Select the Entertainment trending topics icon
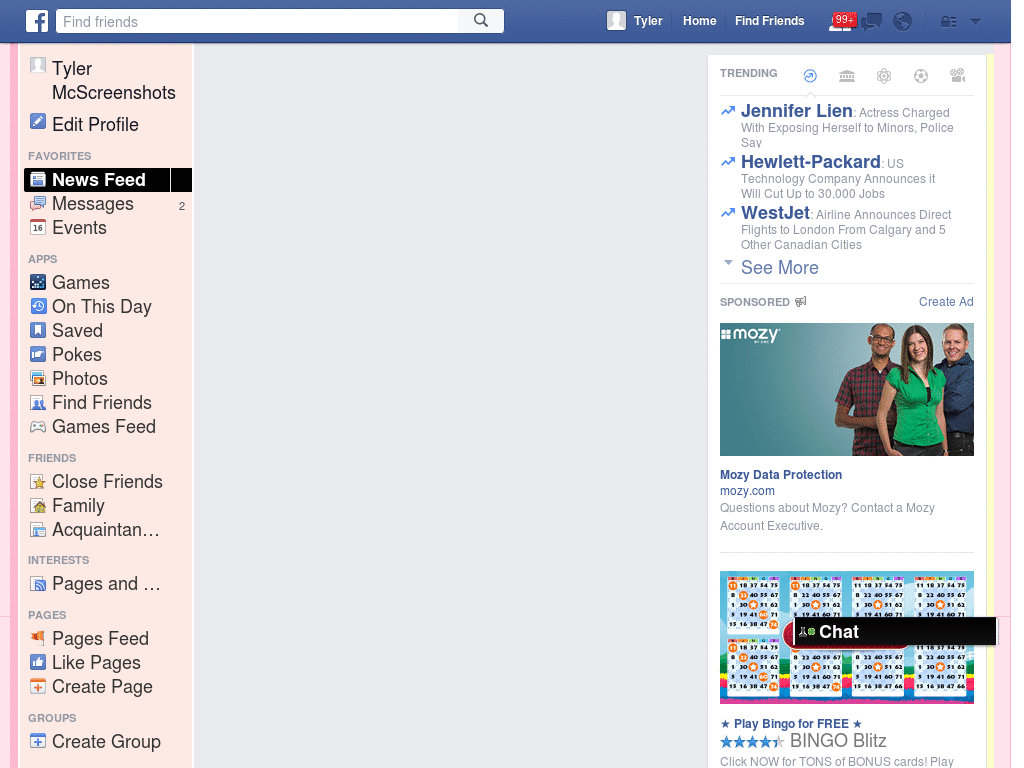Image resolution: width=1024 pixels, height=768 pixels. click(x=957, y=75)
